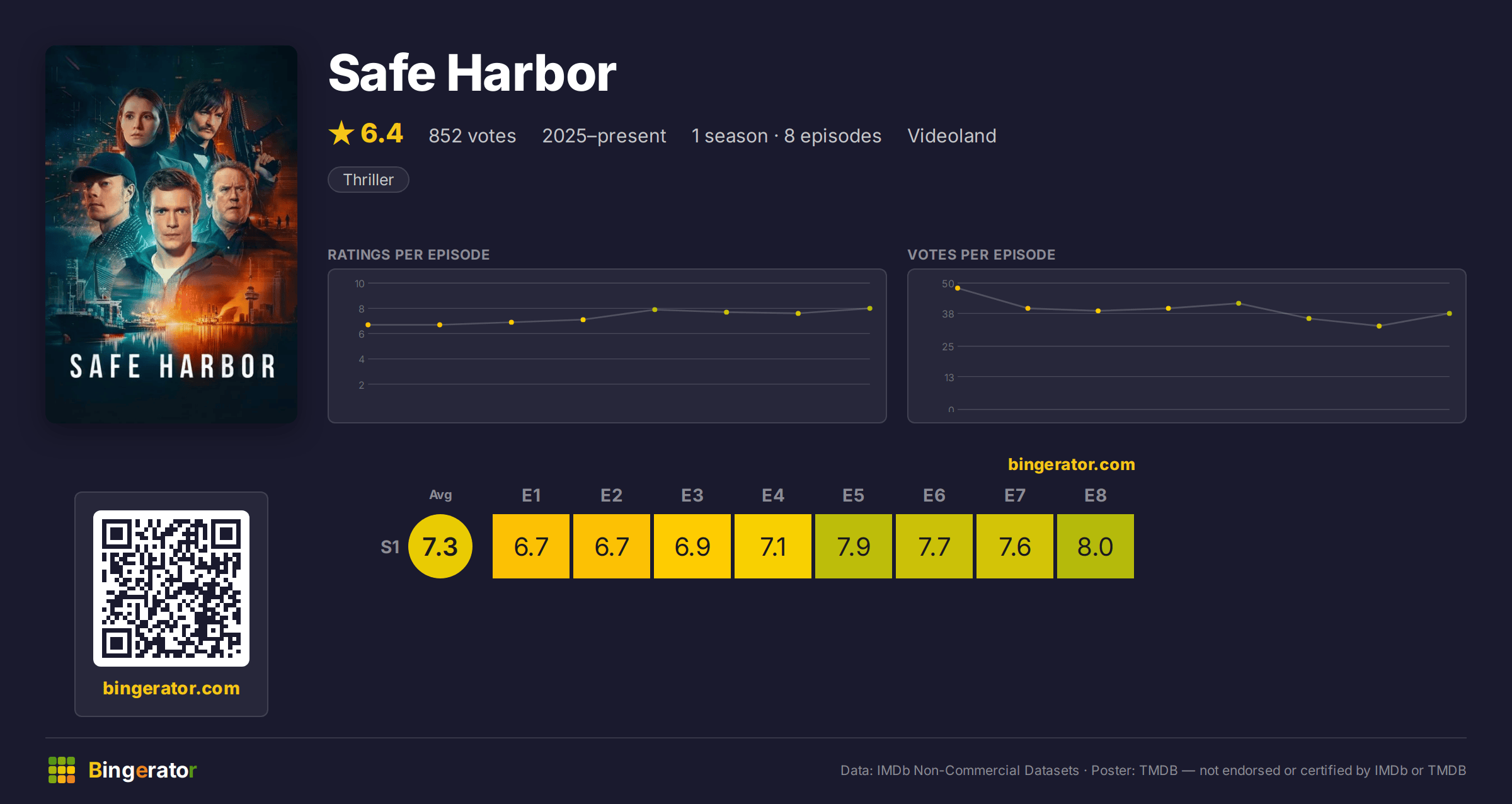
Task: Select the E8 rating tile 8.0
Action: [x=1096, y=546]
